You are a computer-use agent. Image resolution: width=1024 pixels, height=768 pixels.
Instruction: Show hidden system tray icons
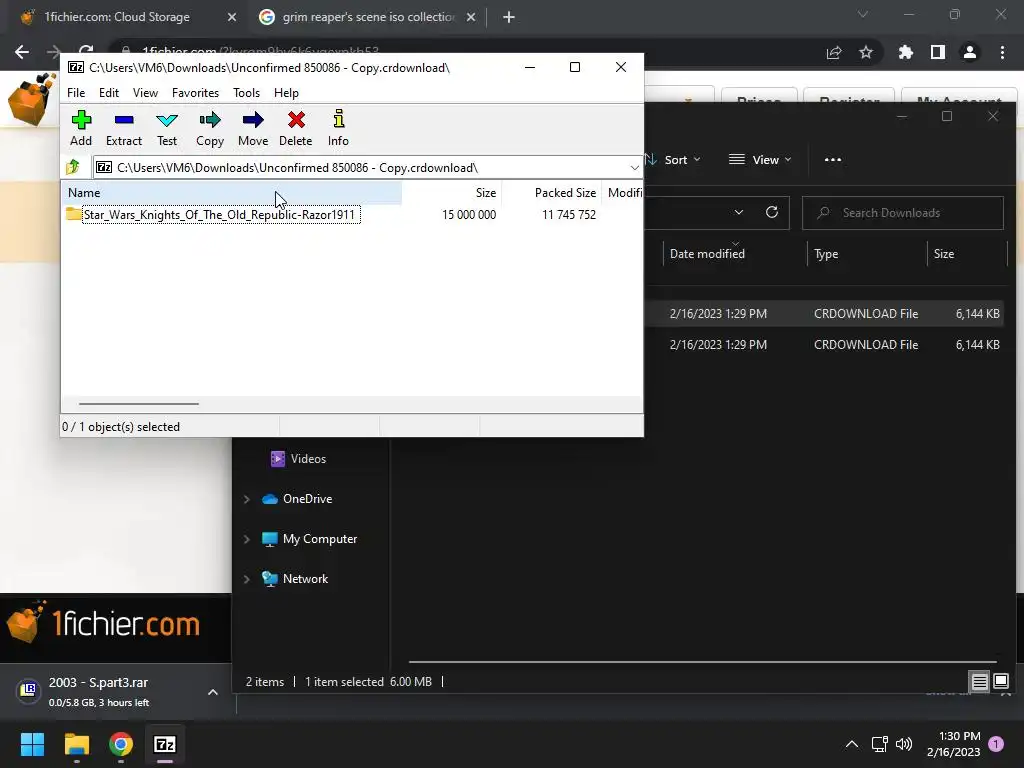point(852,744)
